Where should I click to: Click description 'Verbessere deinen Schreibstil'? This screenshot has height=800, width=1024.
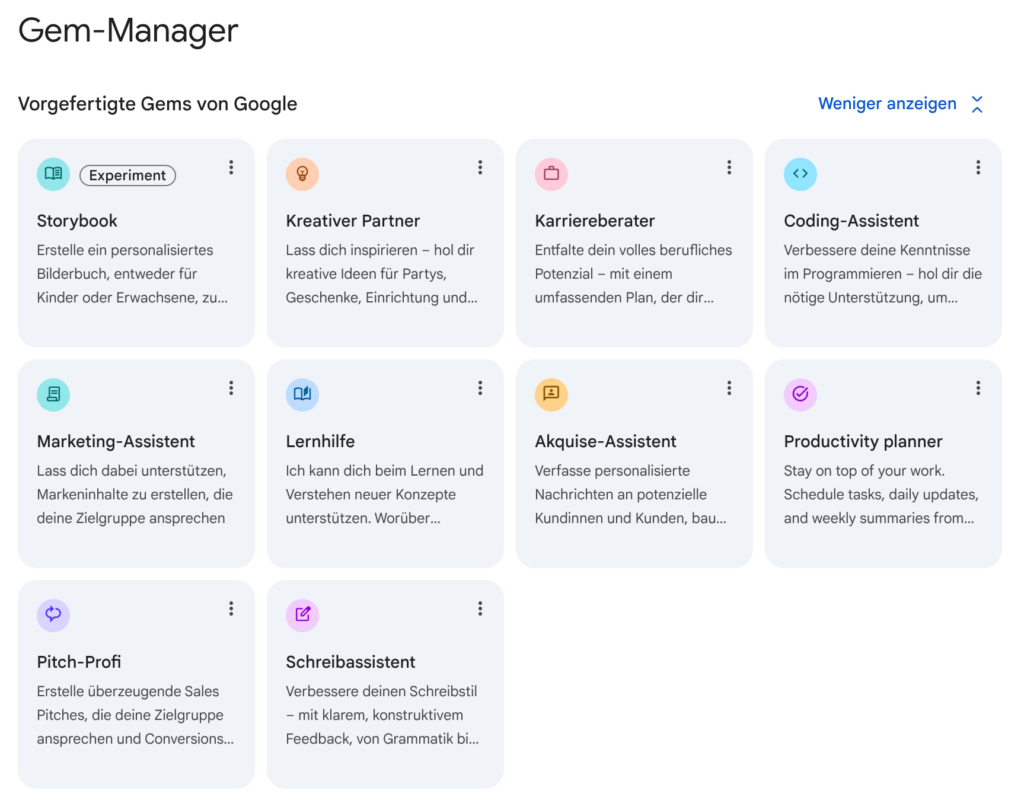(382, 716)
